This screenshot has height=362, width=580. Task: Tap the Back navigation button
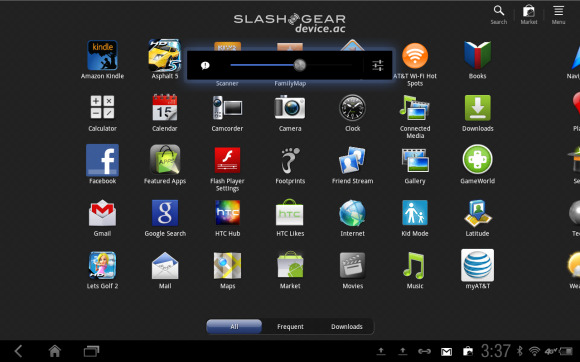[x=18, y=351]
